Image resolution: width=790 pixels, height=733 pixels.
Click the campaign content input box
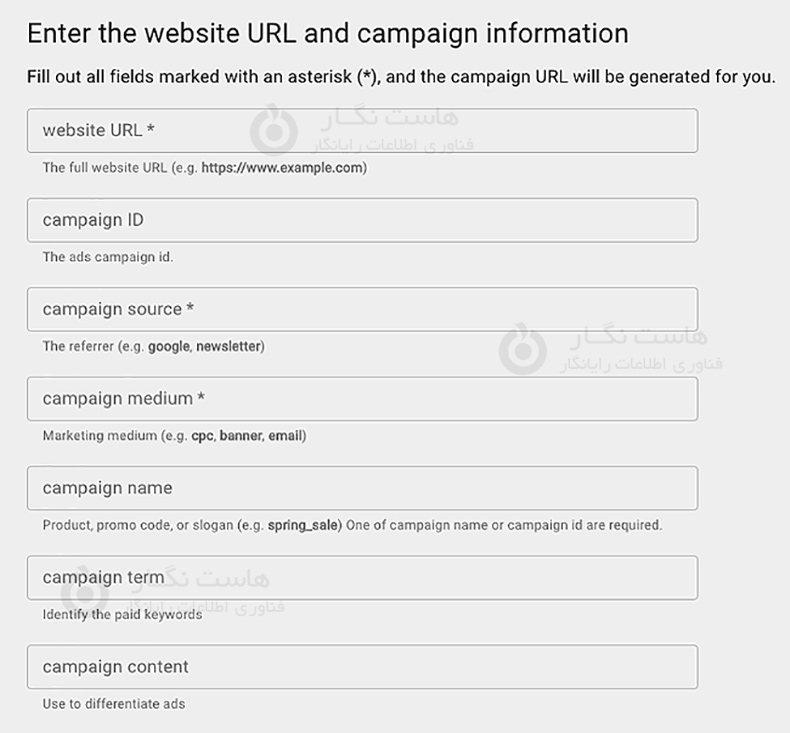tap(362, 667)
